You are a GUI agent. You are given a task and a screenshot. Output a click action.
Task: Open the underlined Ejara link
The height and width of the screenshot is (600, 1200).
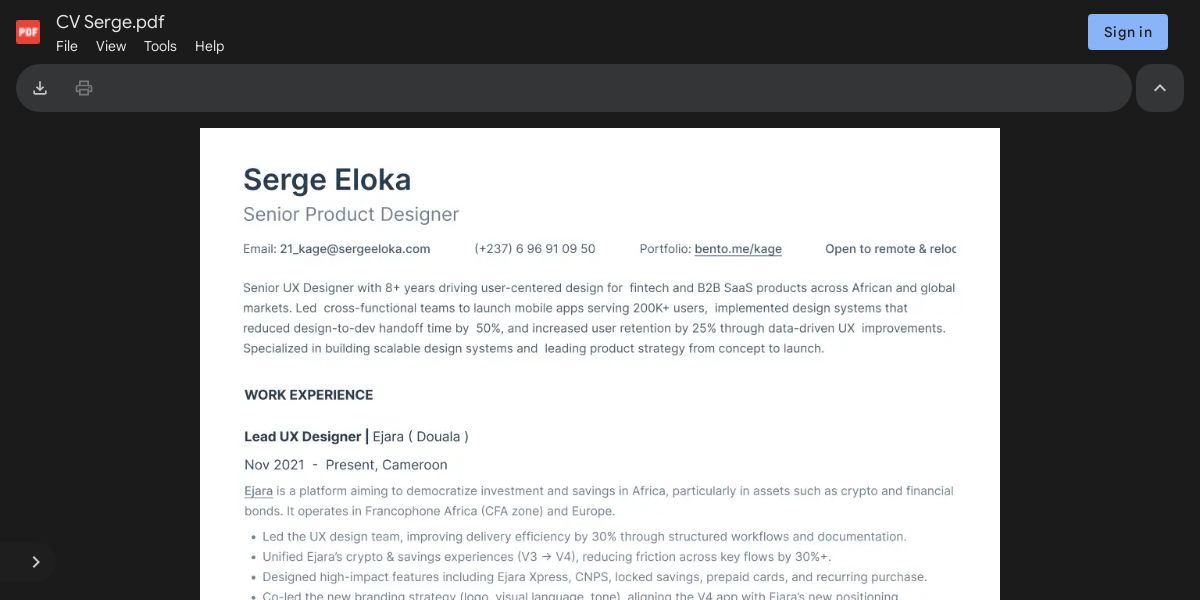[x=258, y=491]
